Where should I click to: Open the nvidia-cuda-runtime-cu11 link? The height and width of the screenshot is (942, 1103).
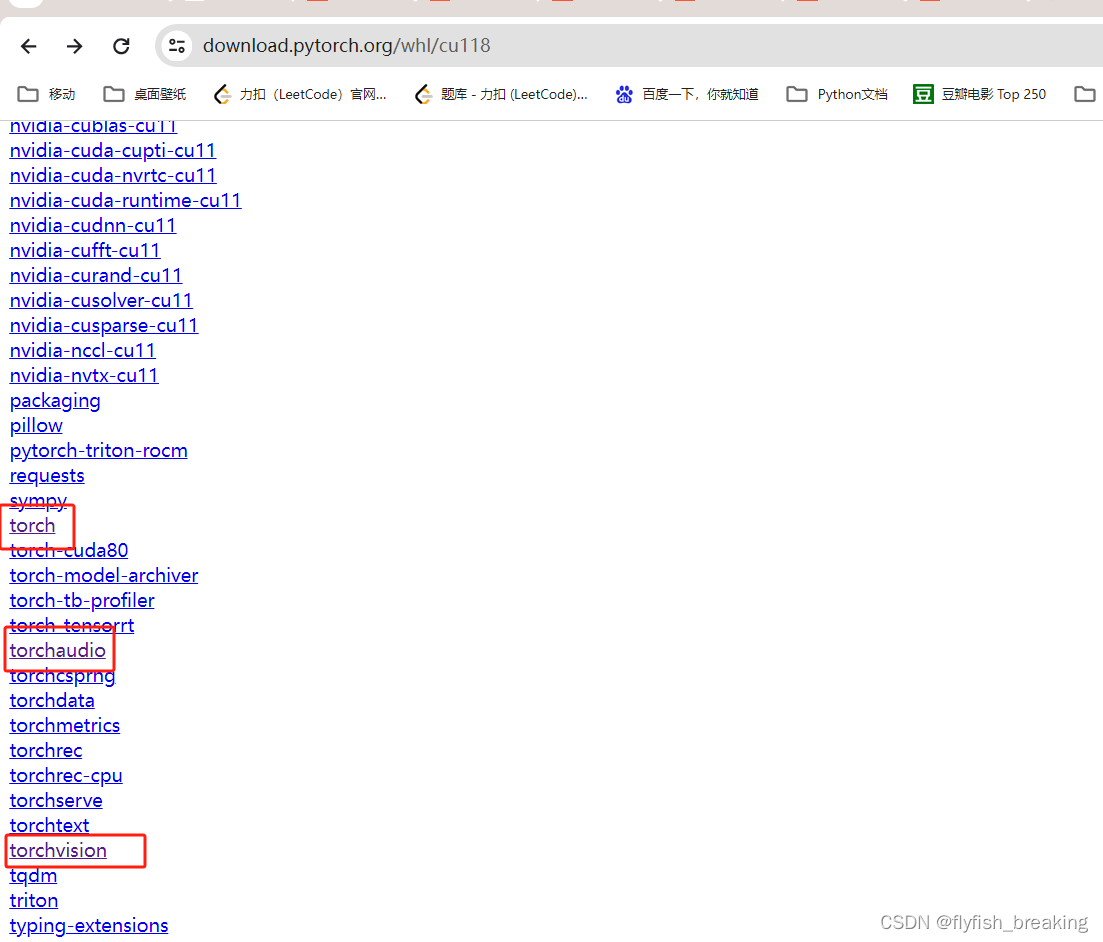point(125,201)
